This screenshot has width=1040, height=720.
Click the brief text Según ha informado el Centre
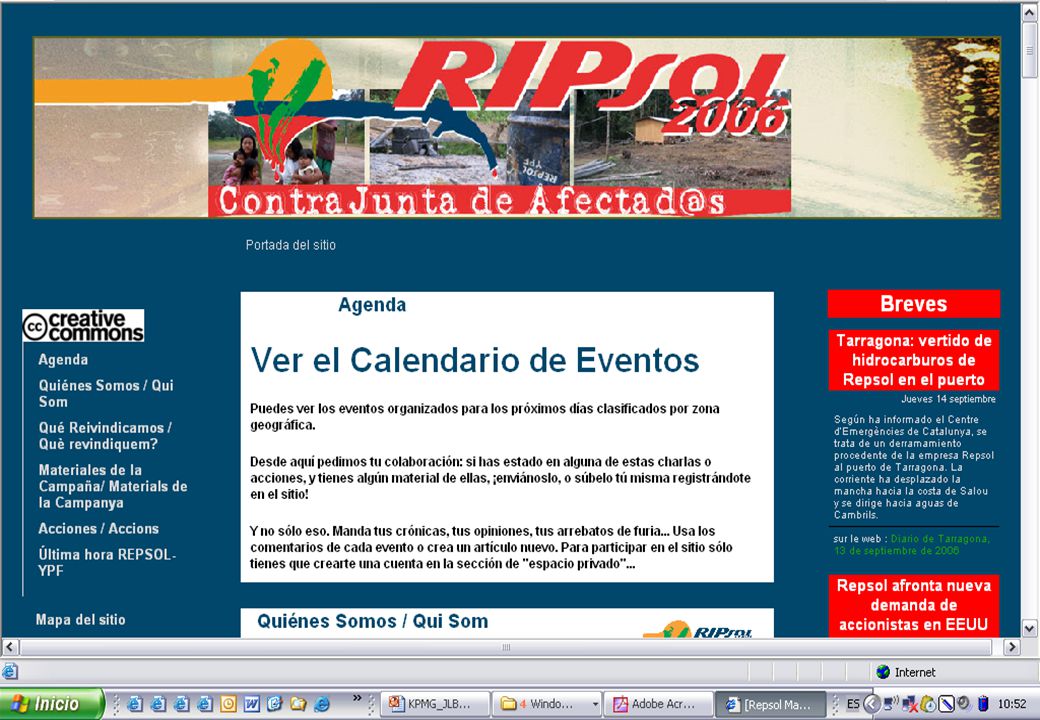coord(913,467)
